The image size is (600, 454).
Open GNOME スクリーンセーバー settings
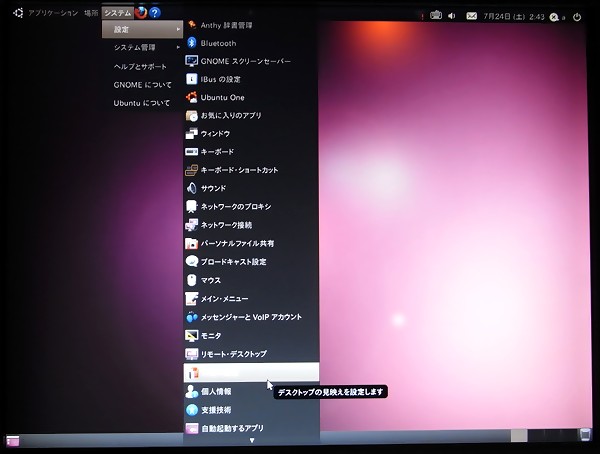click(251, 61)
